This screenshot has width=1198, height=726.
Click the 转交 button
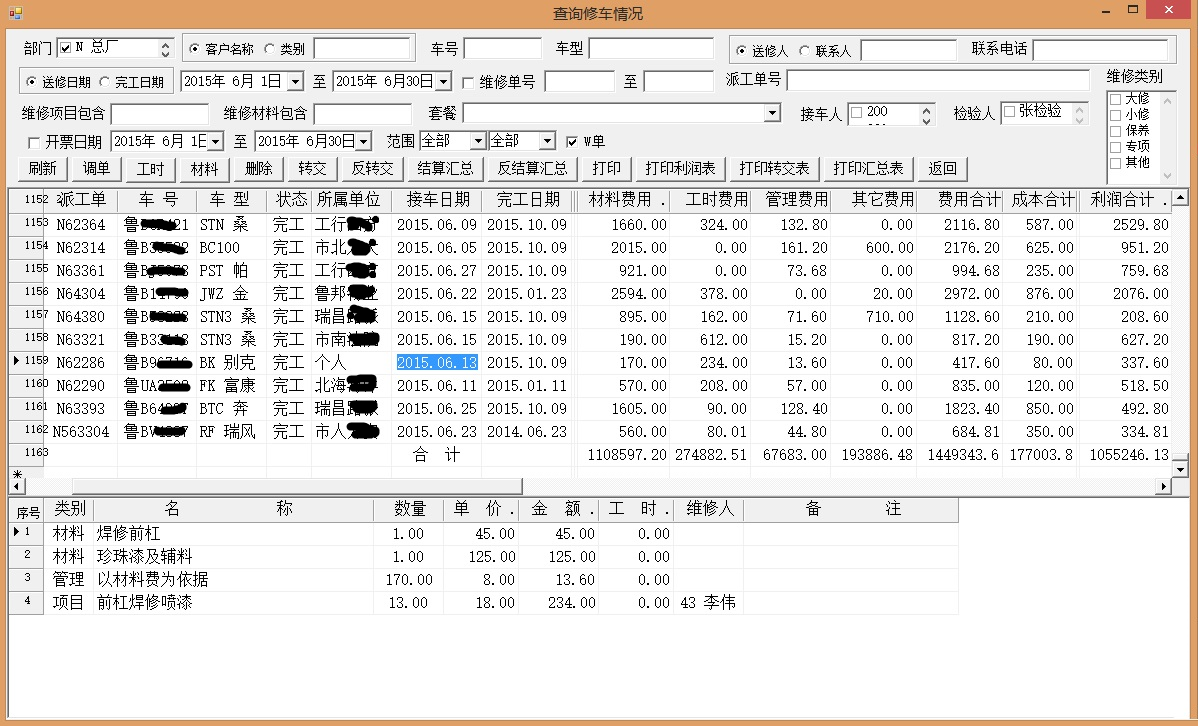point(312,169)
